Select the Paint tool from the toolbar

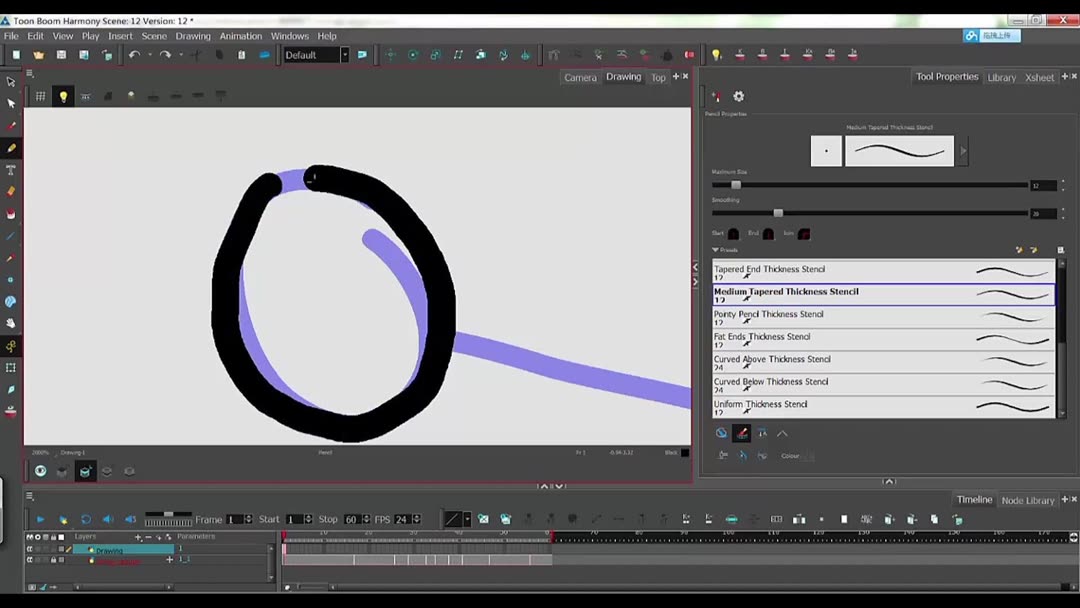click(11, 214)
